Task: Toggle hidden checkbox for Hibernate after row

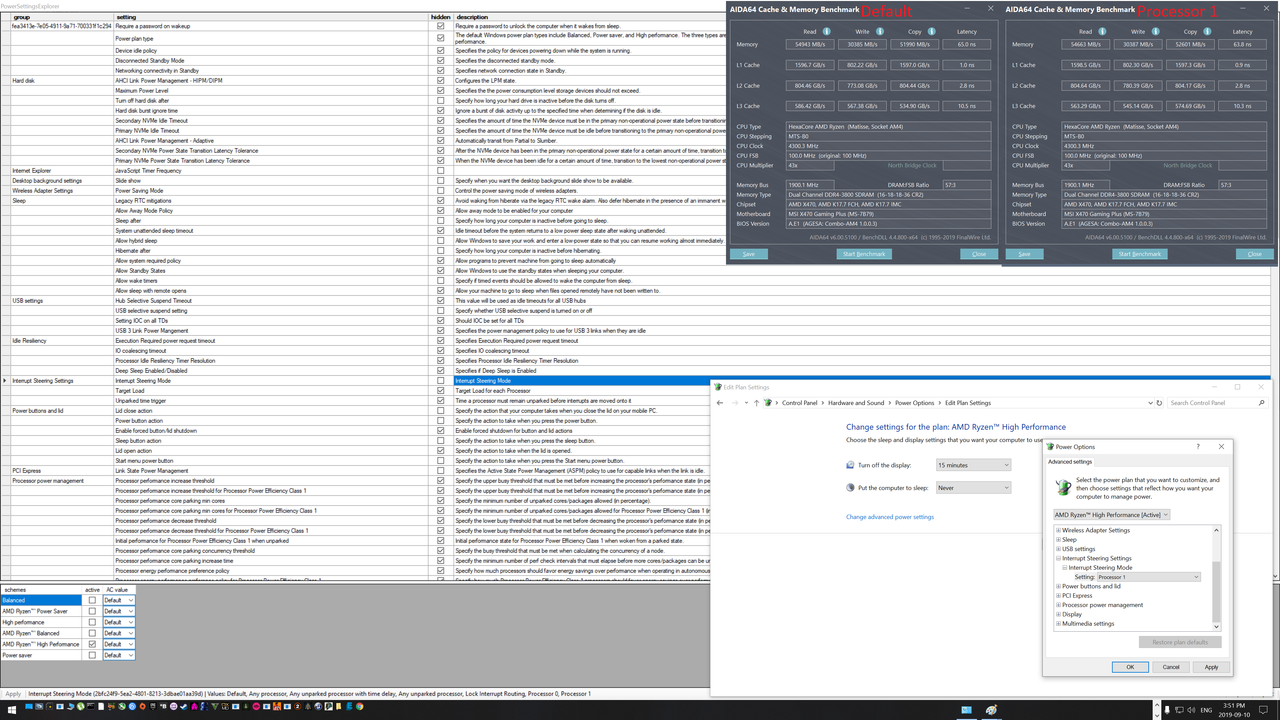Action: tap(441, 250)
